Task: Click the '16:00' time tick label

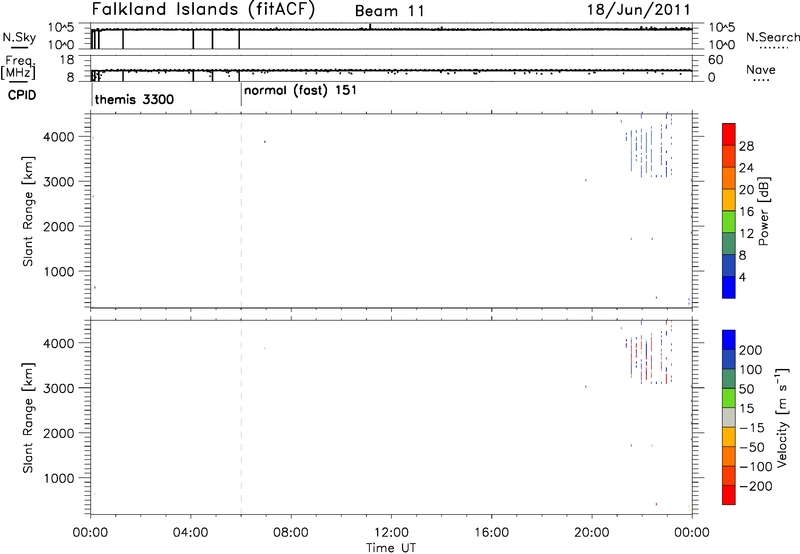Action: coord(491,533)
